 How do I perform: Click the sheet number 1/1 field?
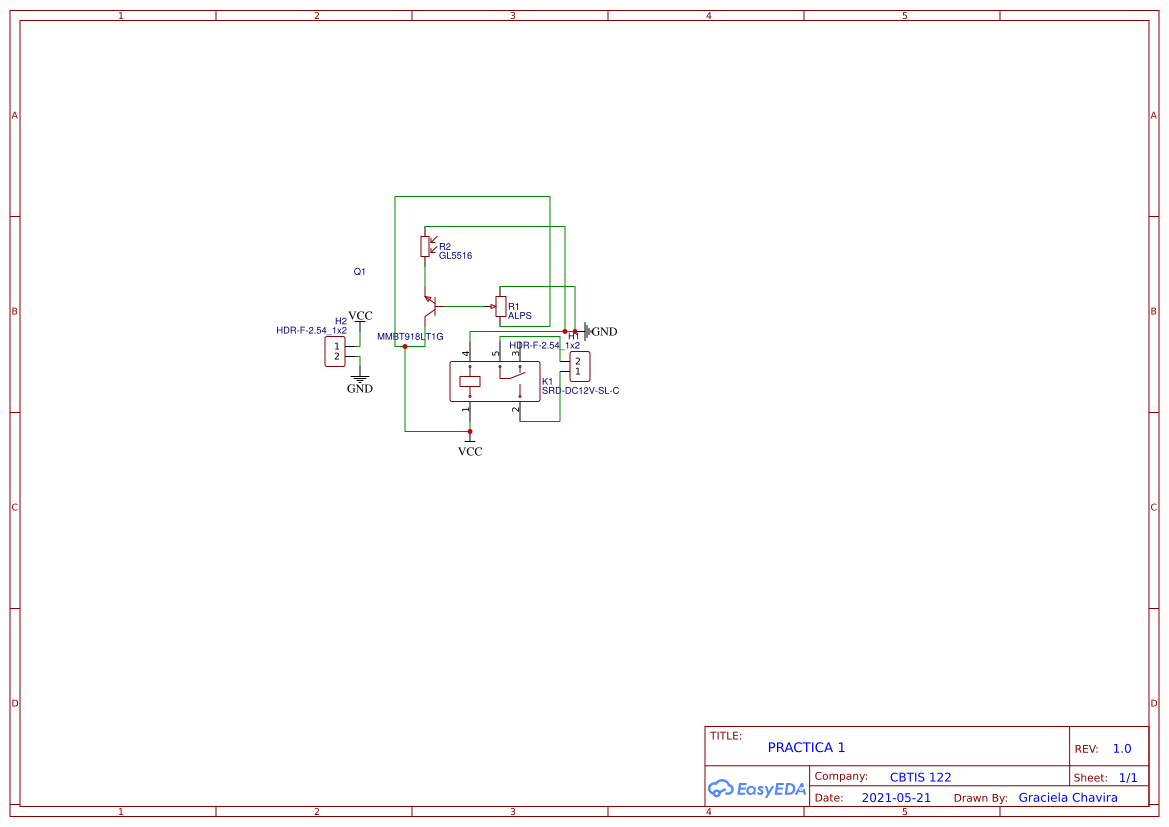pos(1128,777)
